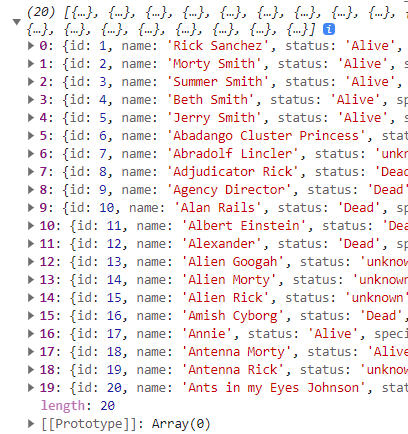
Task: Expand entry 1 Morty Smith
Action: pyautogui.click(x=31, y=63)
